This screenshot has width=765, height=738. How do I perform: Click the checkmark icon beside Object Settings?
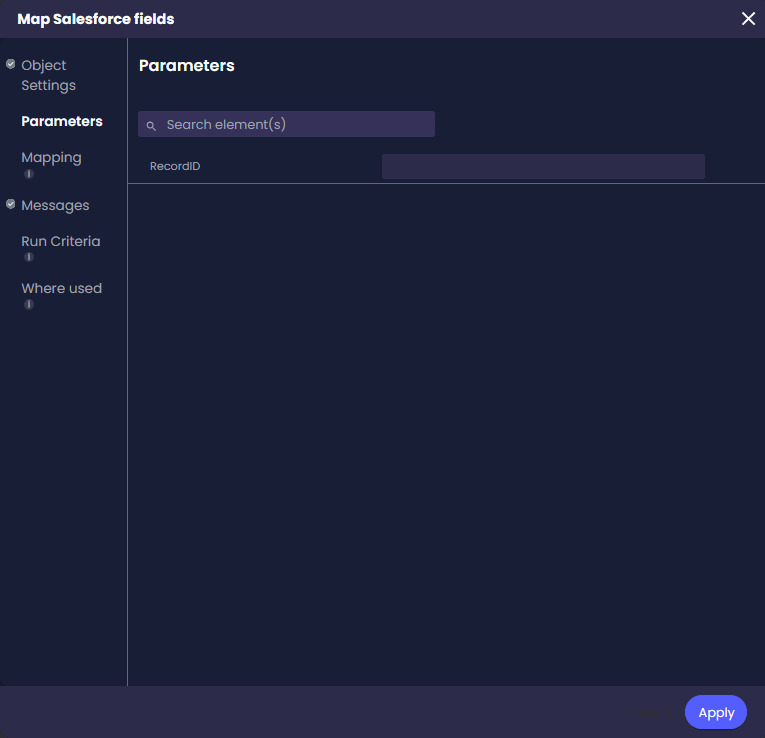(11, 64)
